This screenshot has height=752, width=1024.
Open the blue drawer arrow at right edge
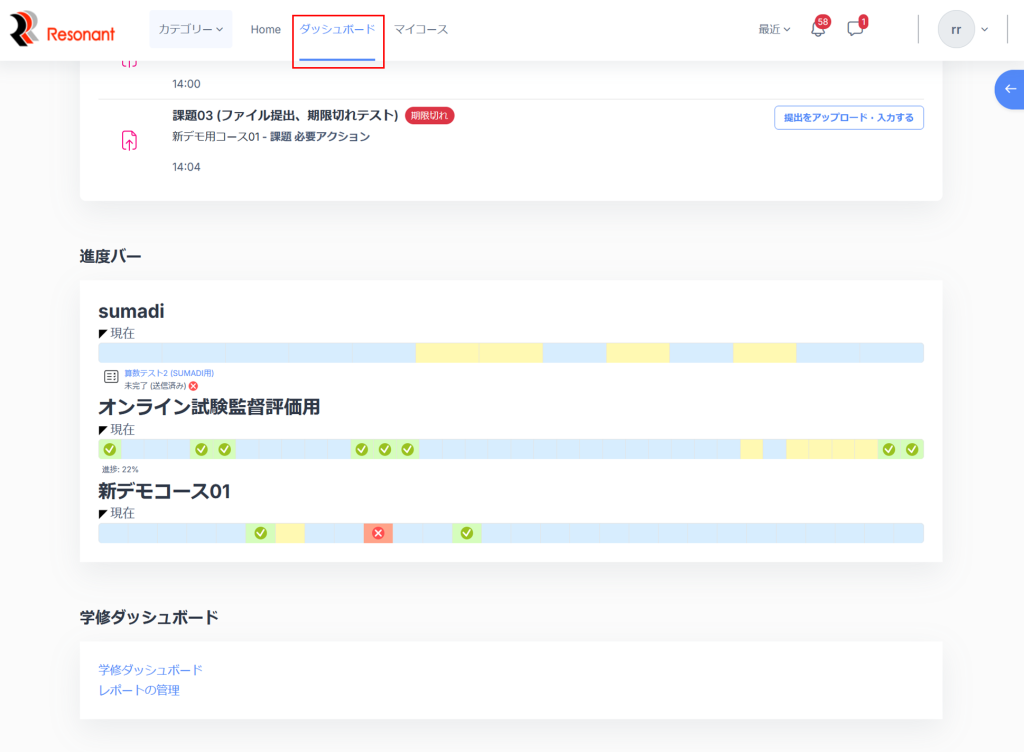point(1010,89)
